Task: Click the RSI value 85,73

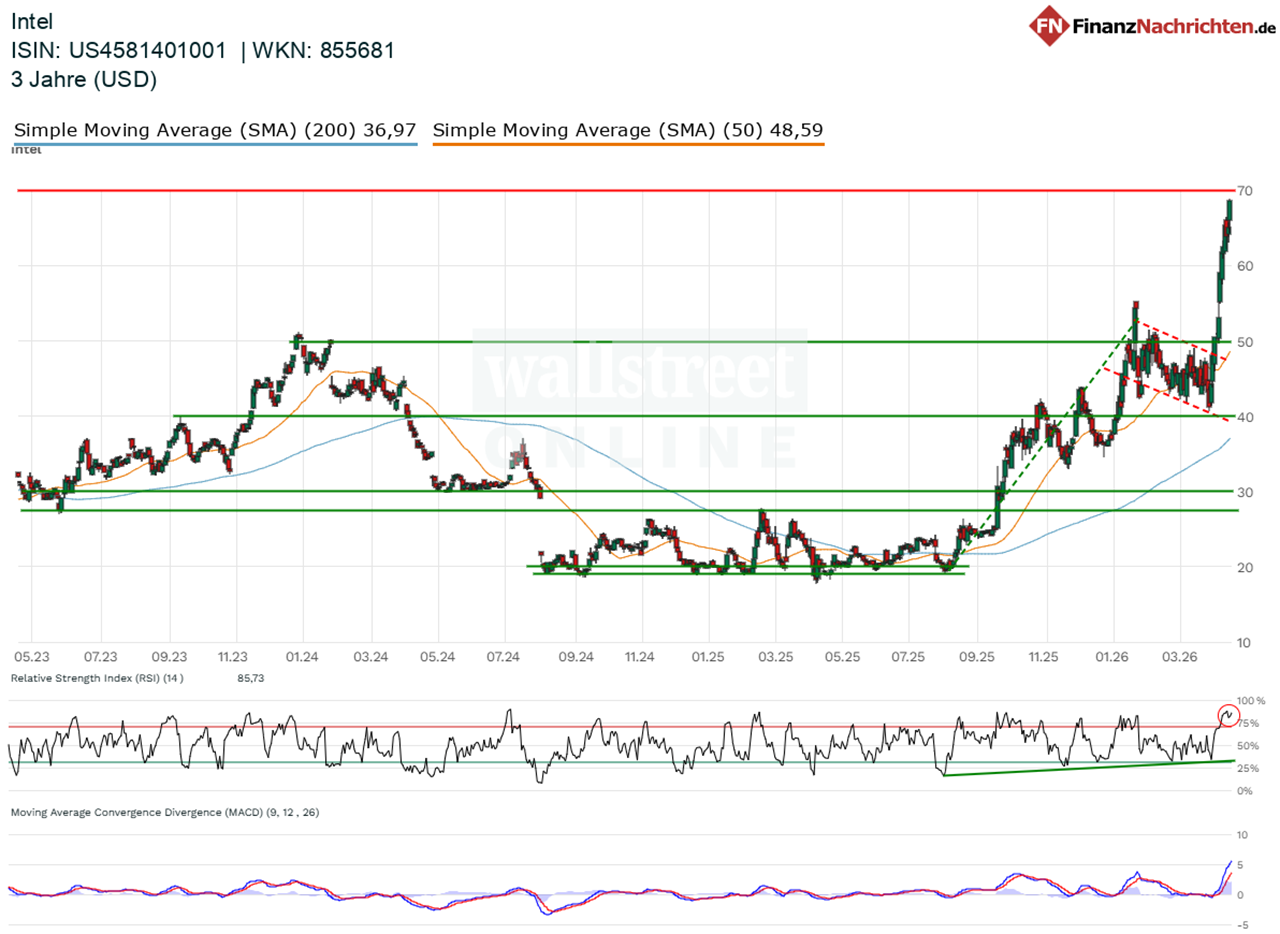Action: click(250, 678)
